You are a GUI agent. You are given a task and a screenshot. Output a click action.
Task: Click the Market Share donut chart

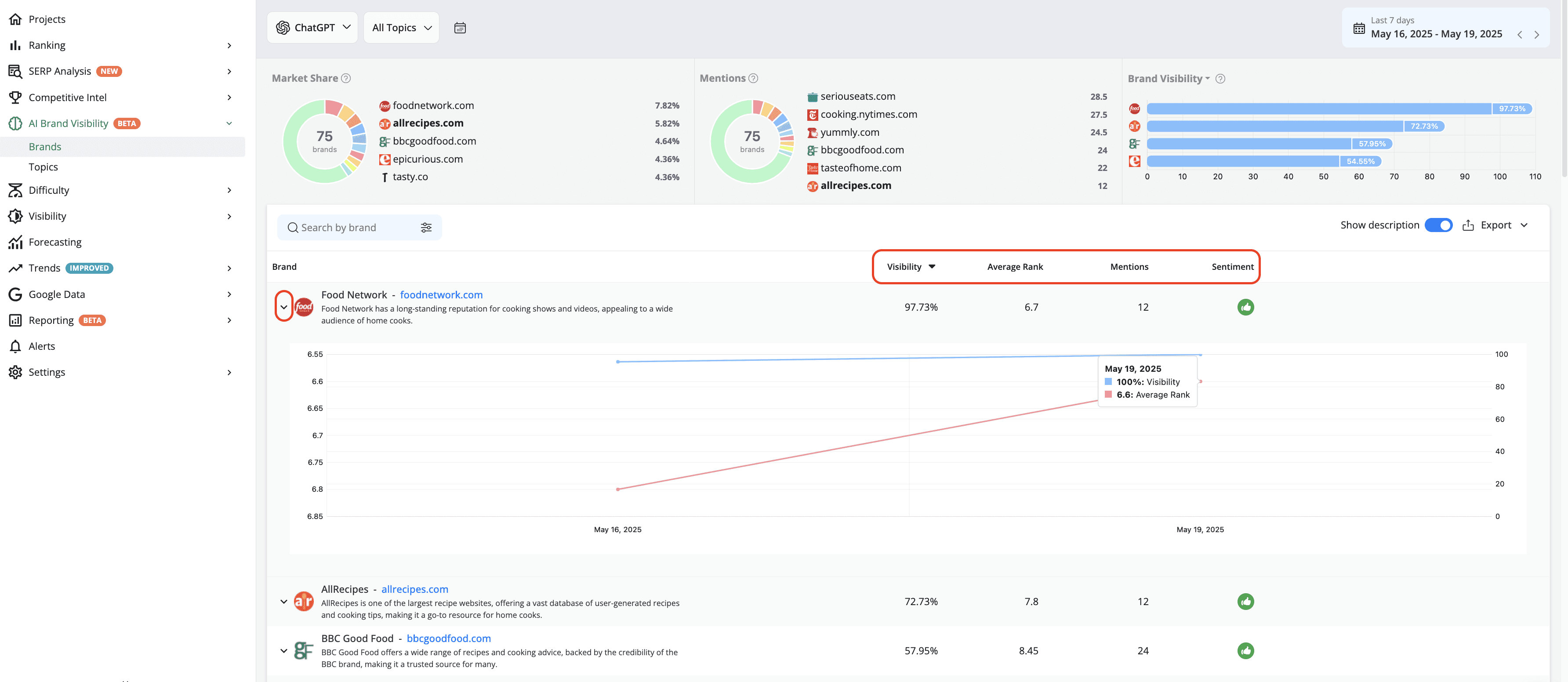324,141
